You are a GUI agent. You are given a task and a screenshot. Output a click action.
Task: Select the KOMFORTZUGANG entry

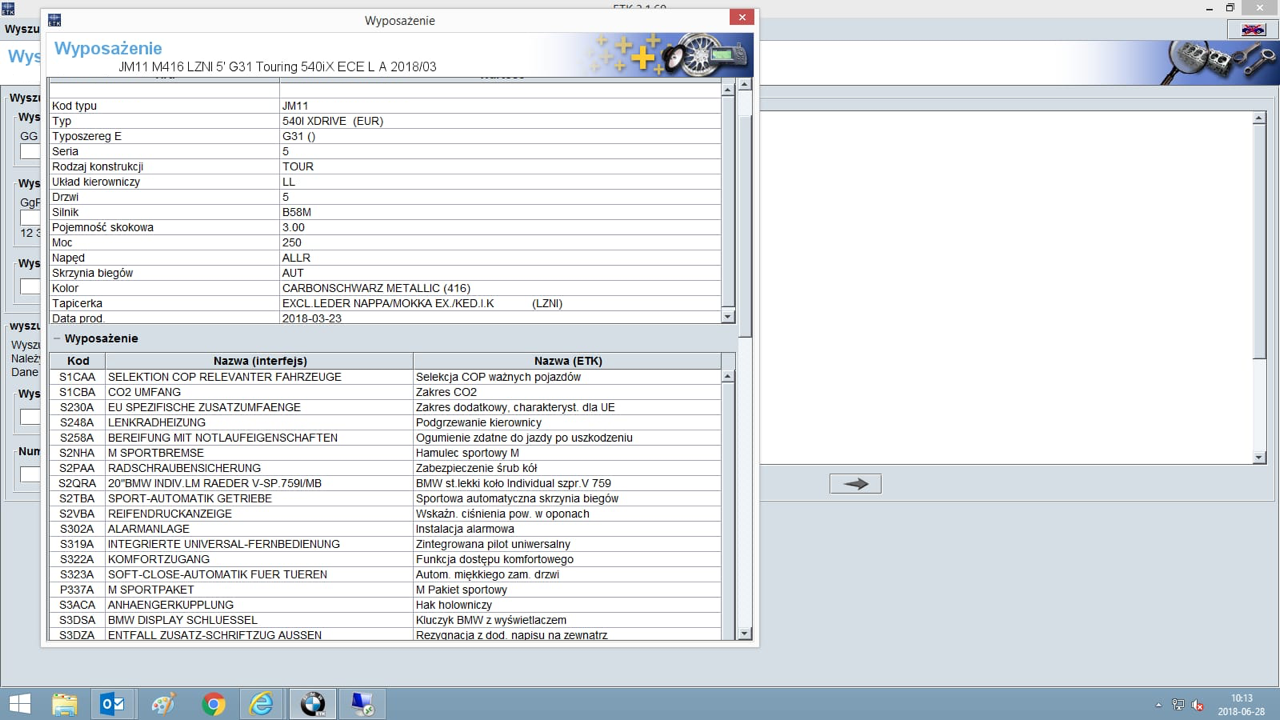click(159, 559)
